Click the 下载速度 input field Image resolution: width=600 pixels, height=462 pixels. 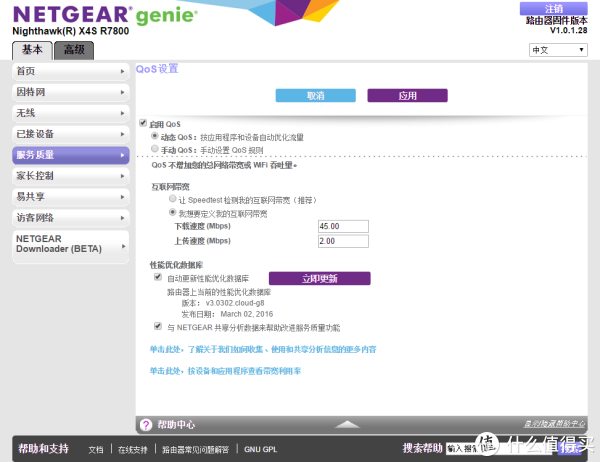[343, 226]
